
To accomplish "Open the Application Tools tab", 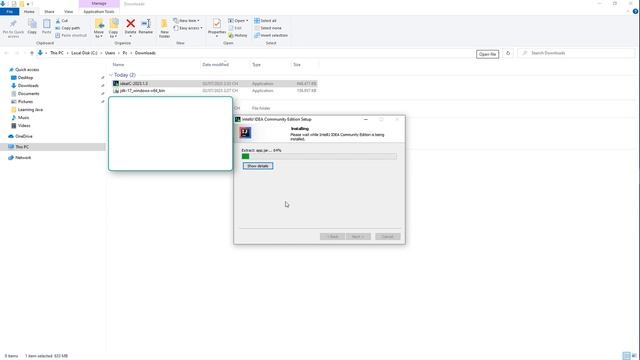I will point(99,11).
